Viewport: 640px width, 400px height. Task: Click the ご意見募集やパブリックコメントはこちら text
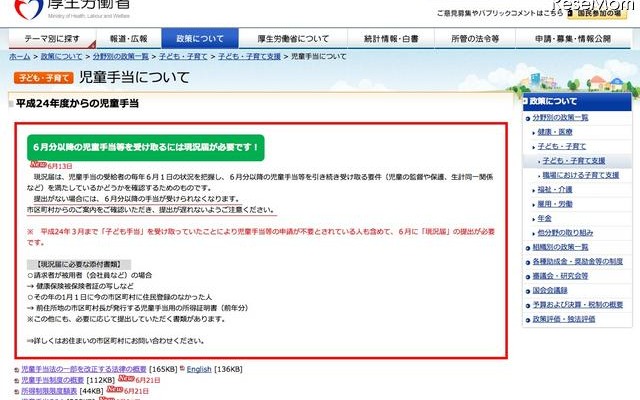pos(500,13)
